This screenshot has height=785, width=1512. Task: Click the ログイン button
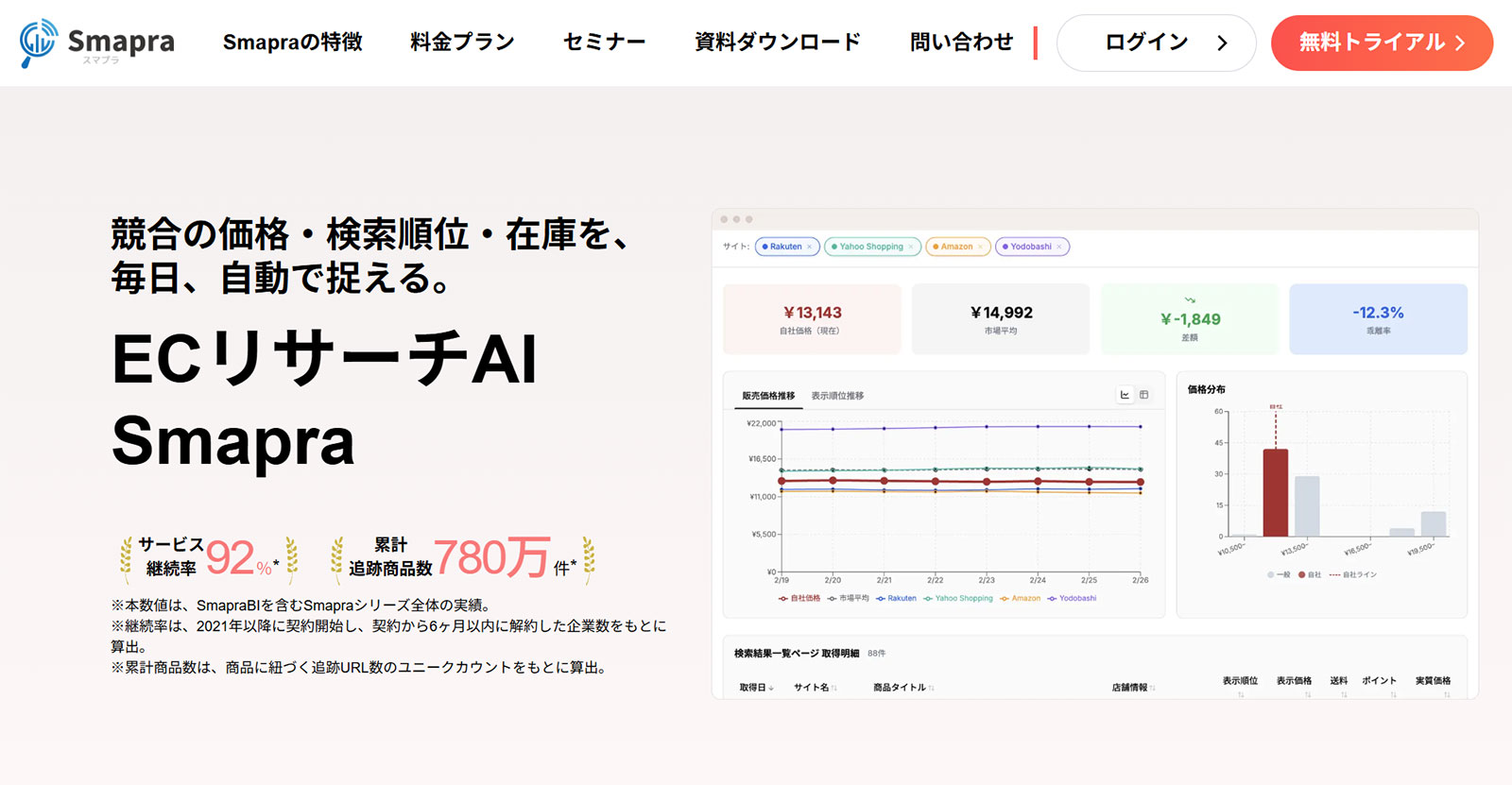tap(1156, 43)
